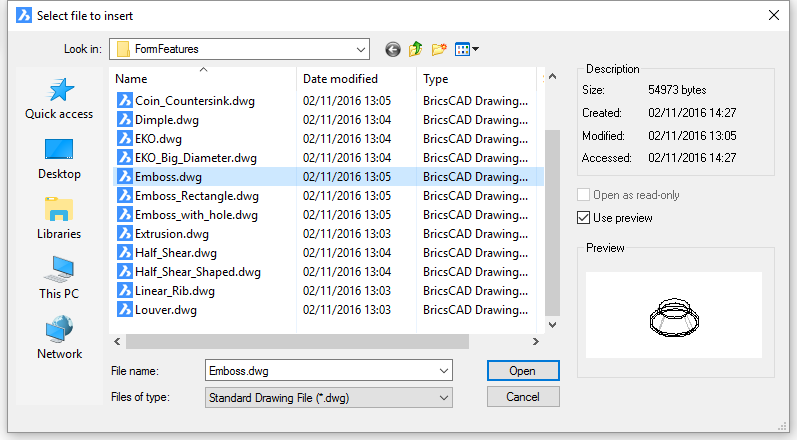
Task: Browse the Network location
Action: click(x=59, y=339)
